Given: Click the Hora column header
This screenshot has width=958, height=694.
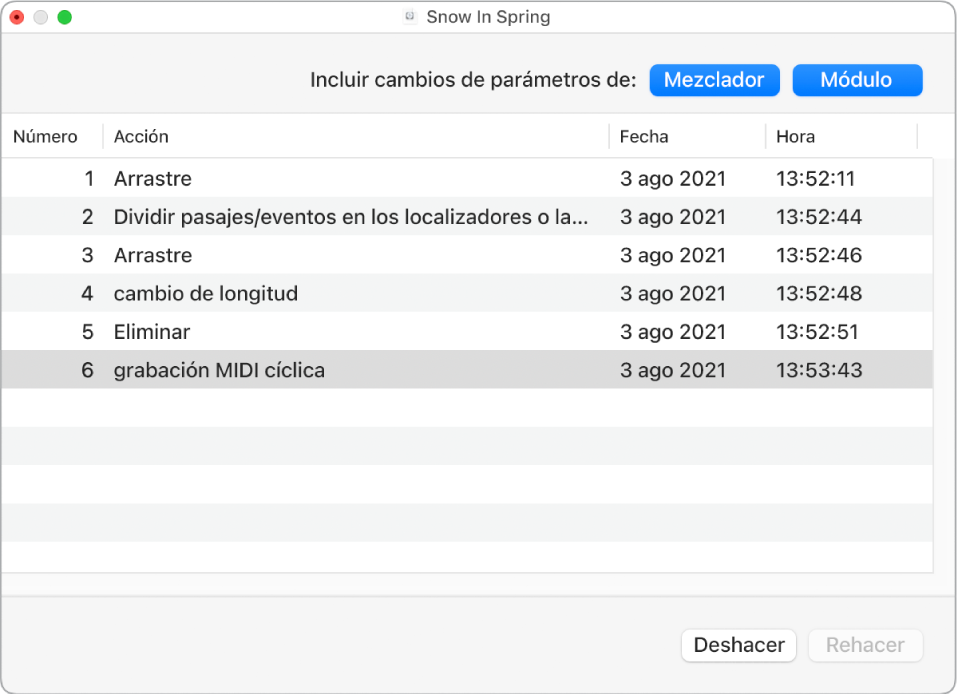Looking at the screenshot, I should pos(795,137).
